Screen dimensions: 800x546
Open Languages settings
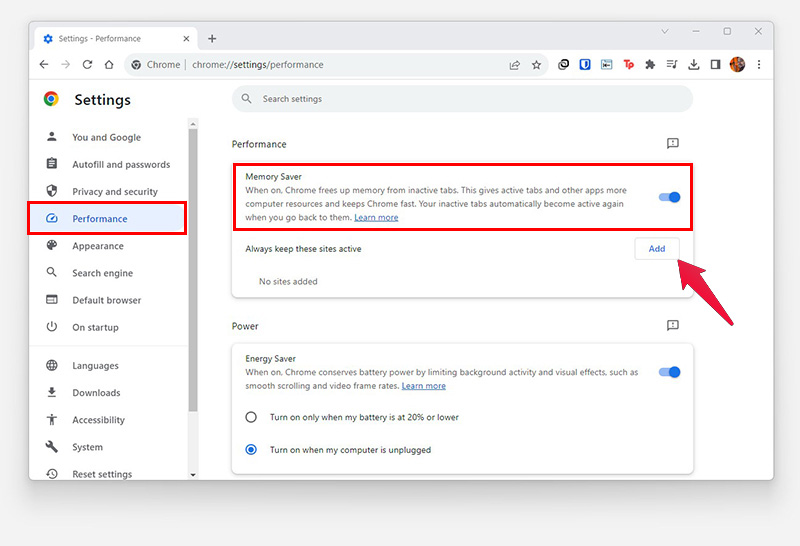click(x=108, y=365)
